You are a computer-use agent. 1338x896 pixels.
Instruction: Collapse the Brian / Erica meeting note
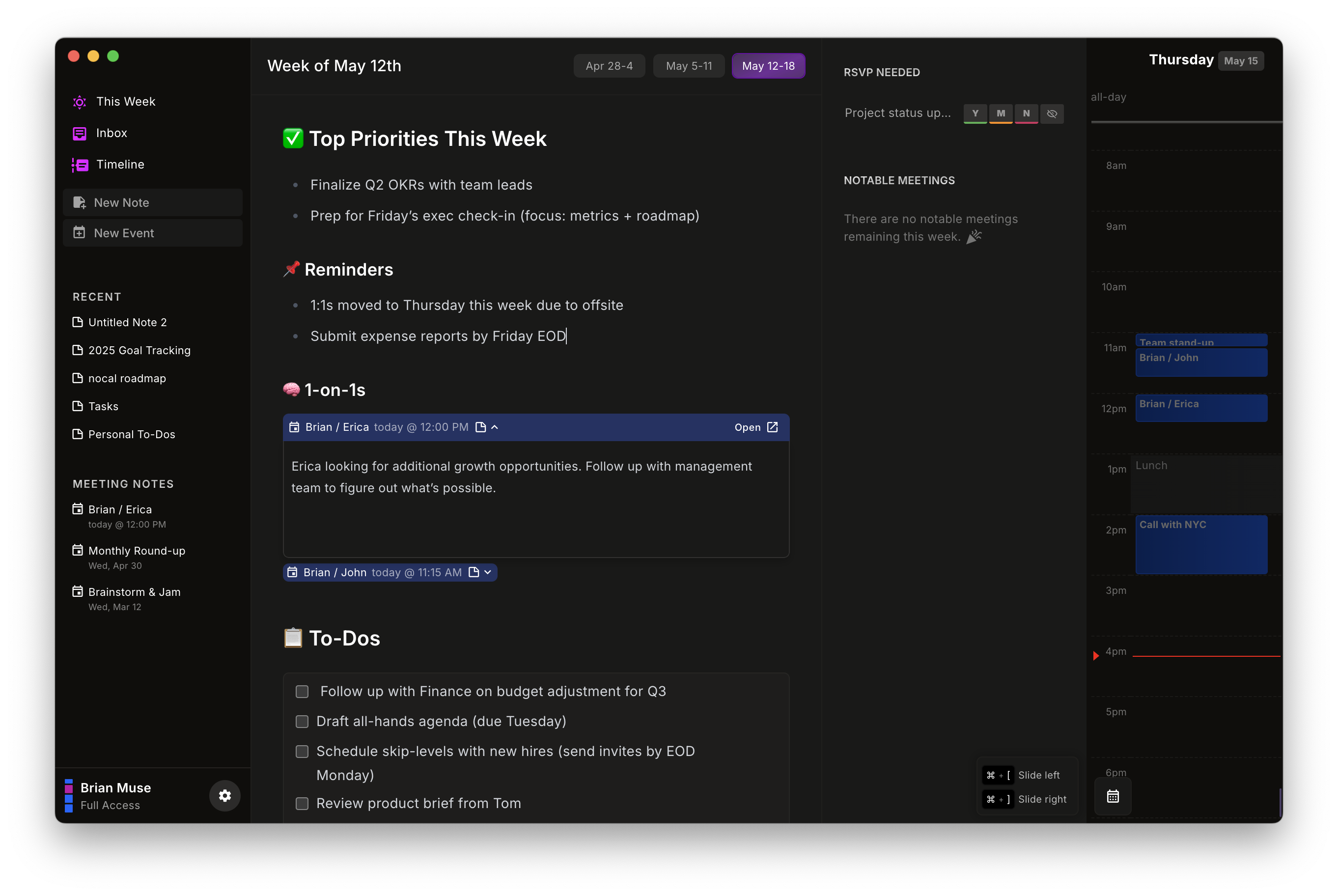(x=495, y=427)
